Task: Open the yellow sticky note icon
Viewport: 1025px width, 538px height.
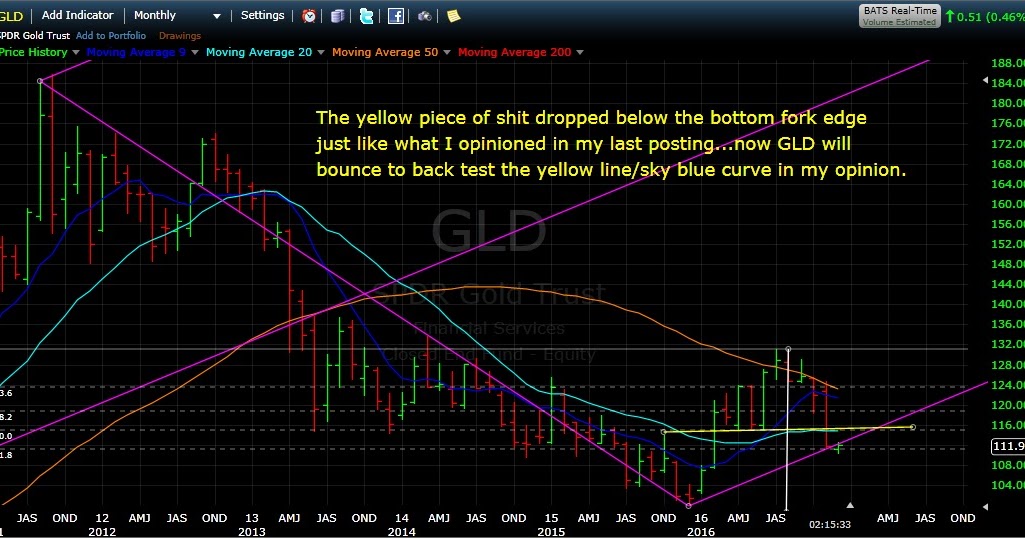Action: (454, 16)
